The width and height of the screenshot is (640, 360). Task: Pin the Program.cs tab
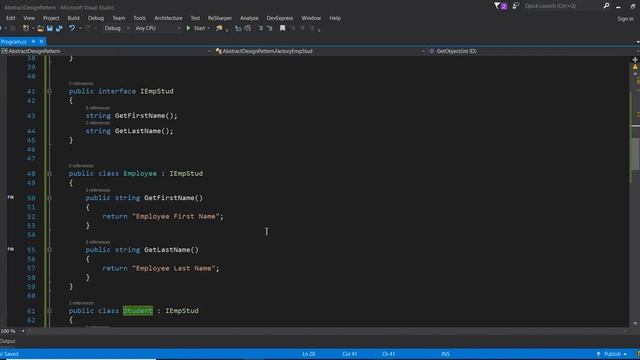point(33,42)
